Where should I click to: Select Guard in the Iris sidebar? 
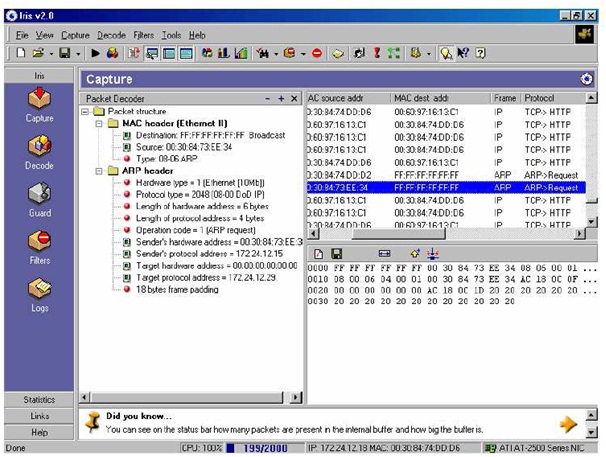39,200
